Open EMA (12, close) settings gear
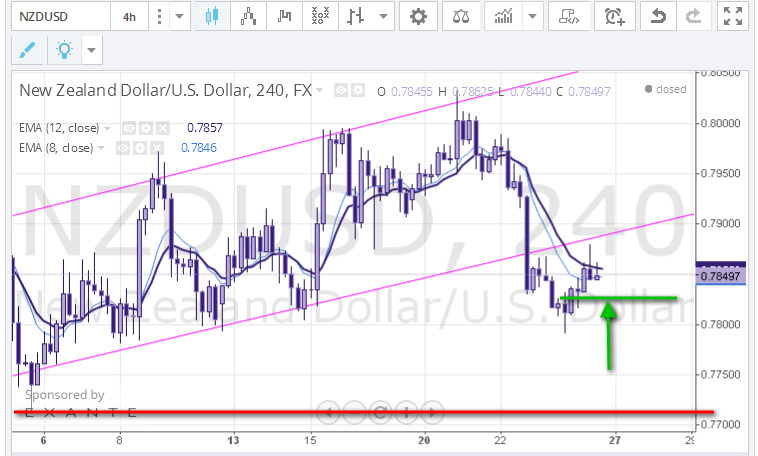The height and width of the screenshot is (456, 758). pyautogui.click(x=146, y=128)
